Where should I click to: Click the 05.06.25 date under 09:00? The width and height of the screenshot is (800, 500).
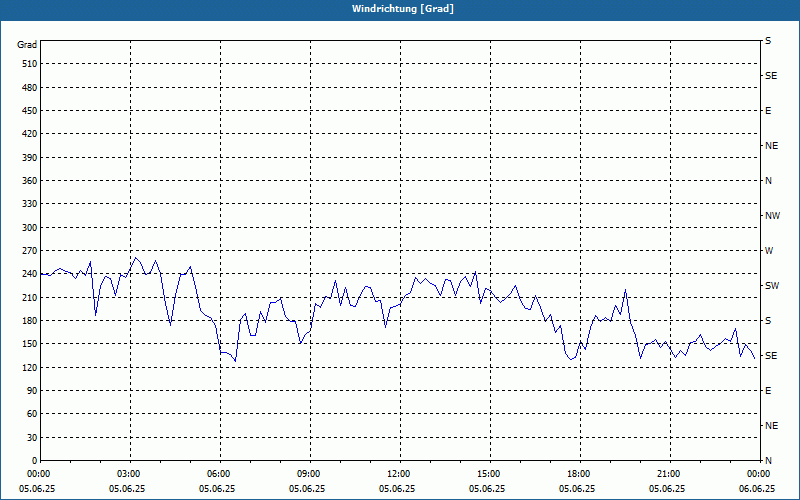click(307, 489)
